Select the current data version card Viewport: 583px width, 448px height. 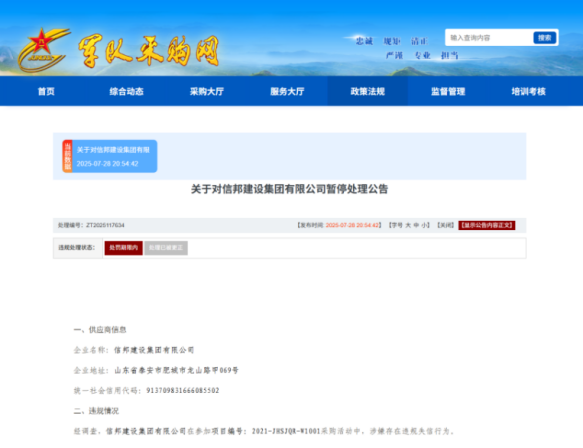tap(110, 156)
